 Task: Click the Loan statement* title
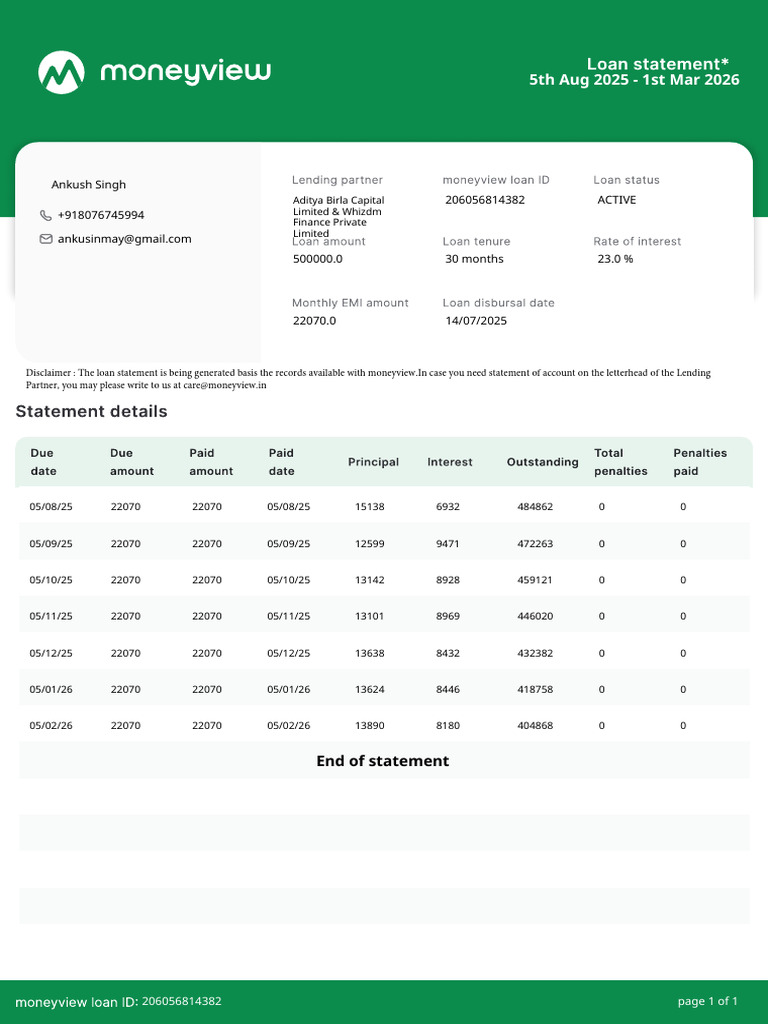click(658, 64)
